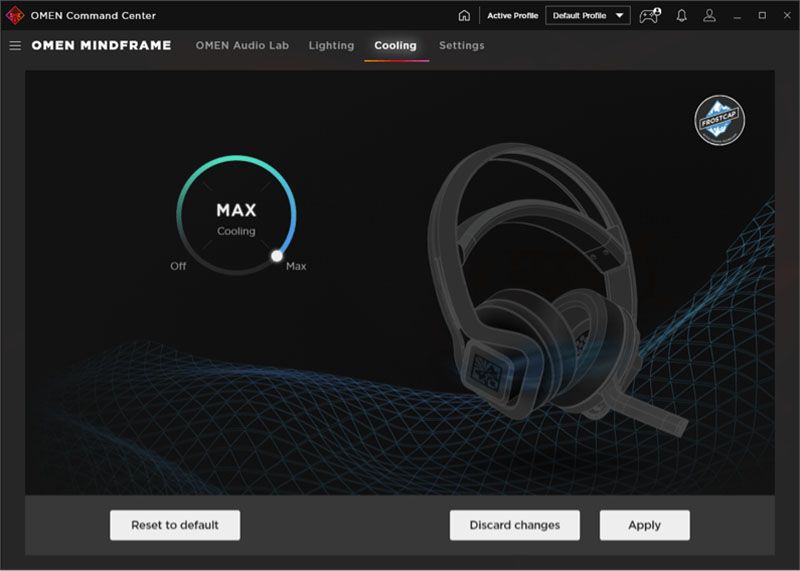Apply the cooling settings
The height and width of the screenshot is (571, 800).
click(644, 525)
